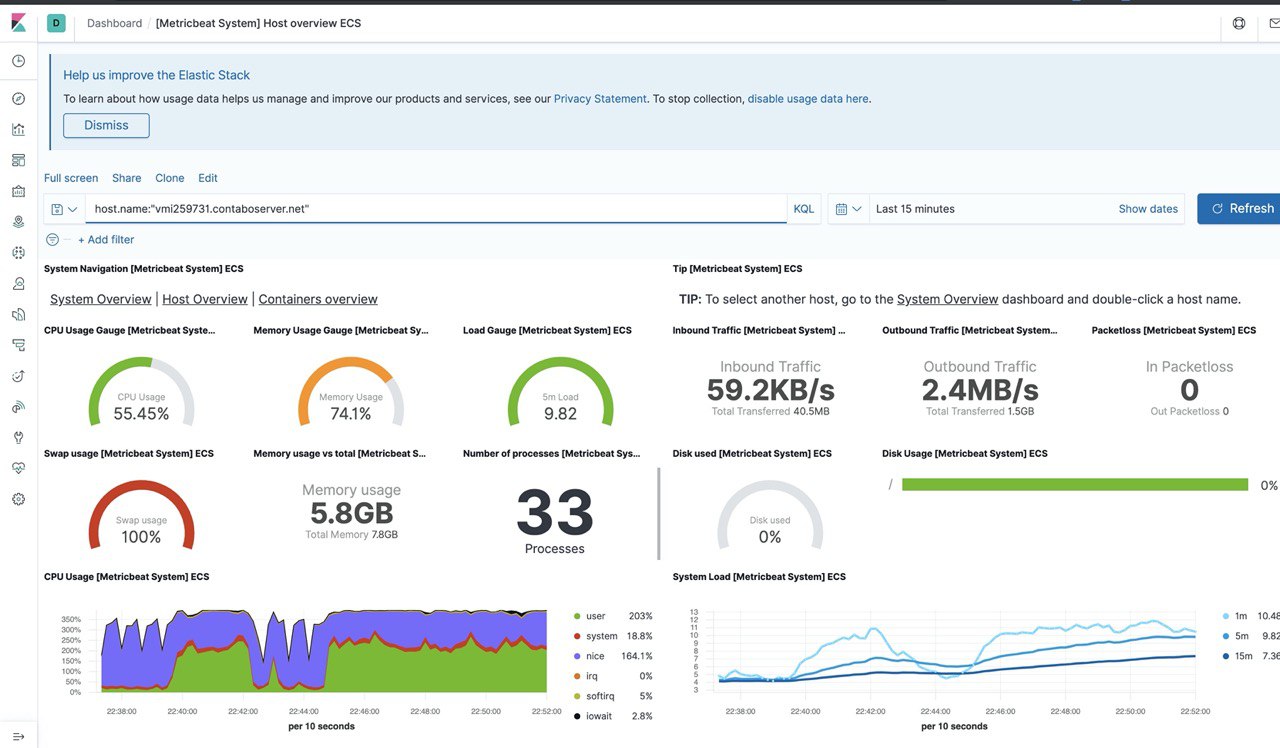Image resolution: width=1280 pixels, height=748 pixels.
Task: Open the filter options menu icon
Action: coord(53,240)
